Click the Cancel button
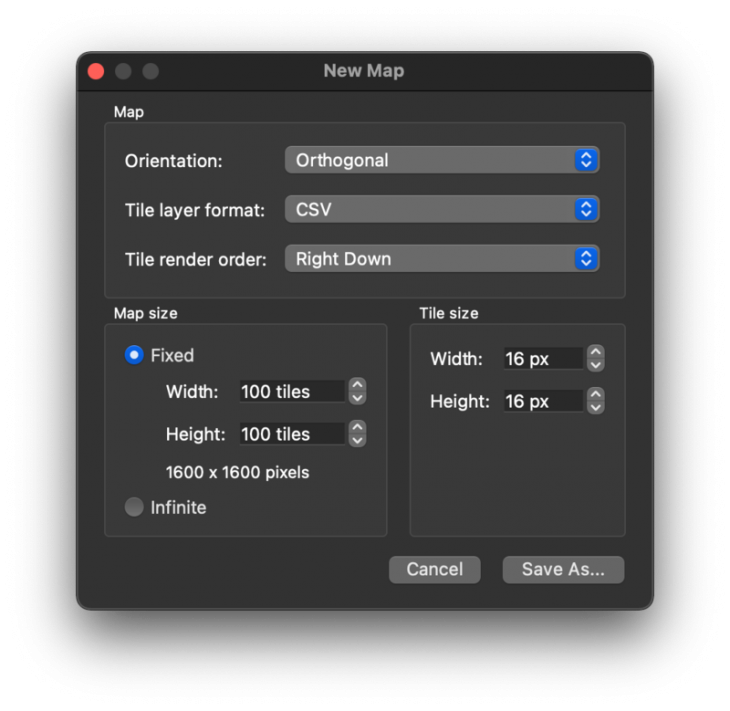This screenshot has height=711, width=730. 435,569
